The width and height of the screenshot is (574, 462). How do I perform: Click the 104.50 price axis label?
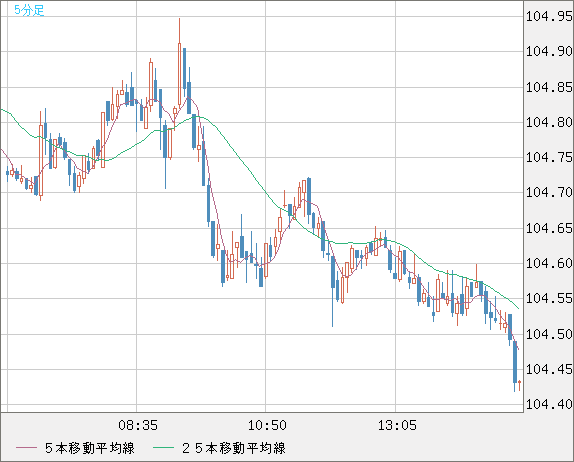point(549,334)
